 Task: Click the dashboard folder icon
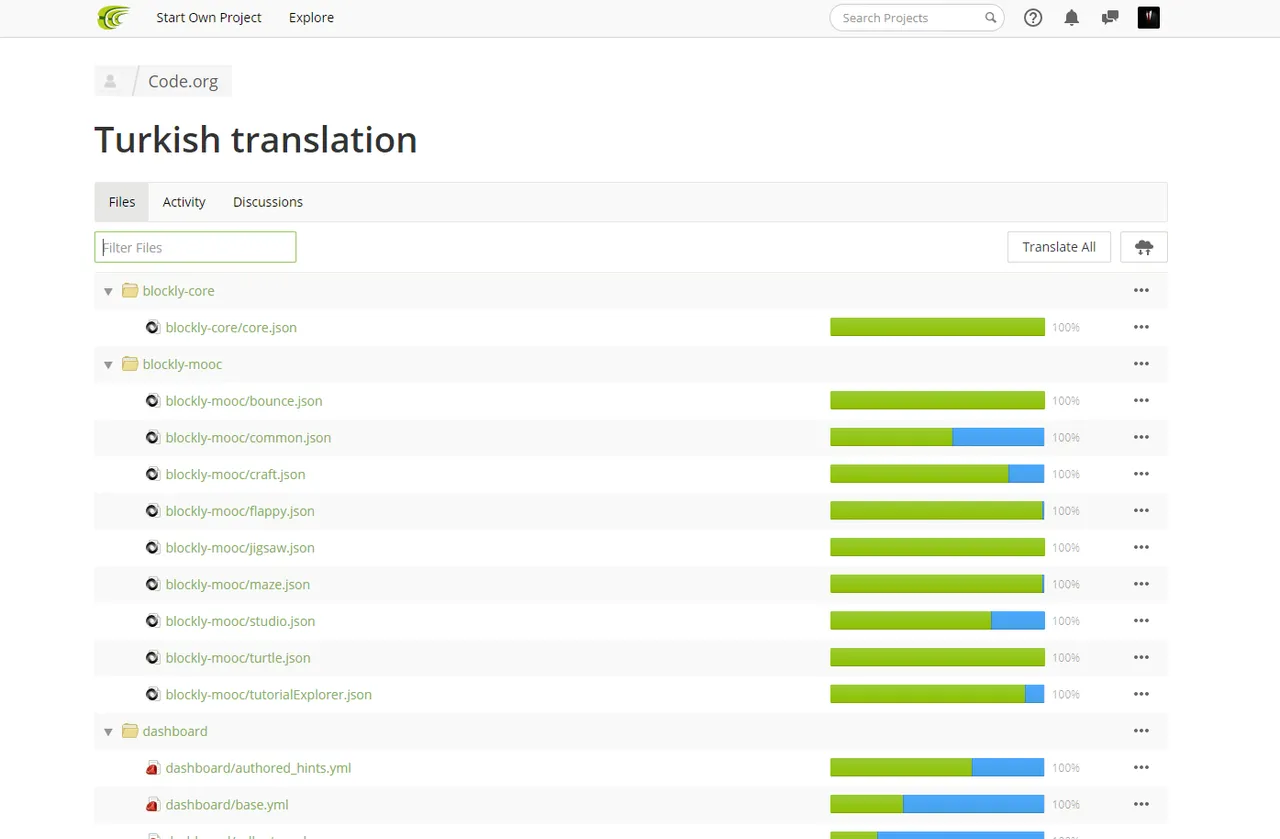coord(130,731)
